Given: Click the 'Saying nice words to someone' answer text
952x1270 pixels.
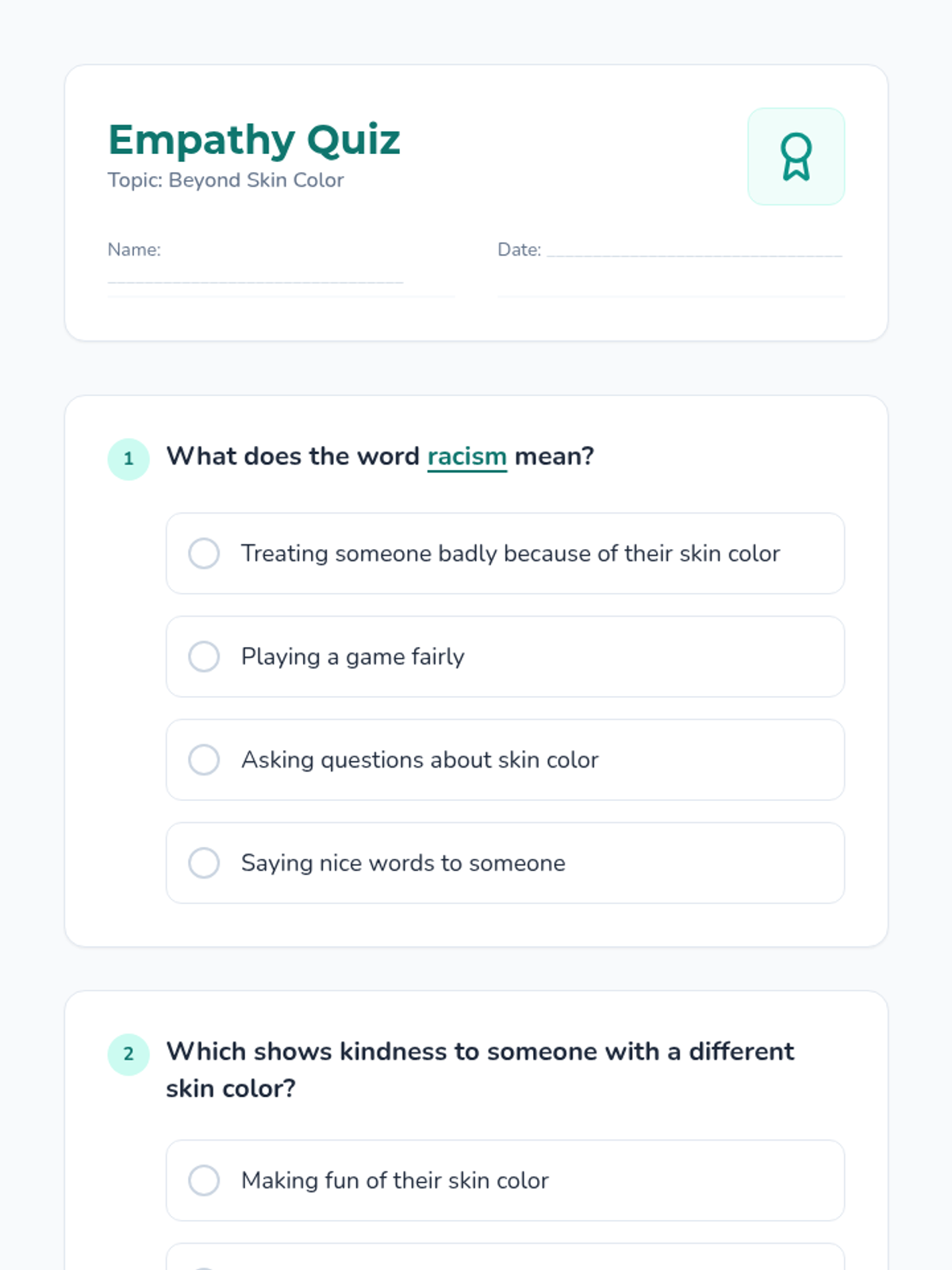Looking at the screenshot, I should coord(403,863).
